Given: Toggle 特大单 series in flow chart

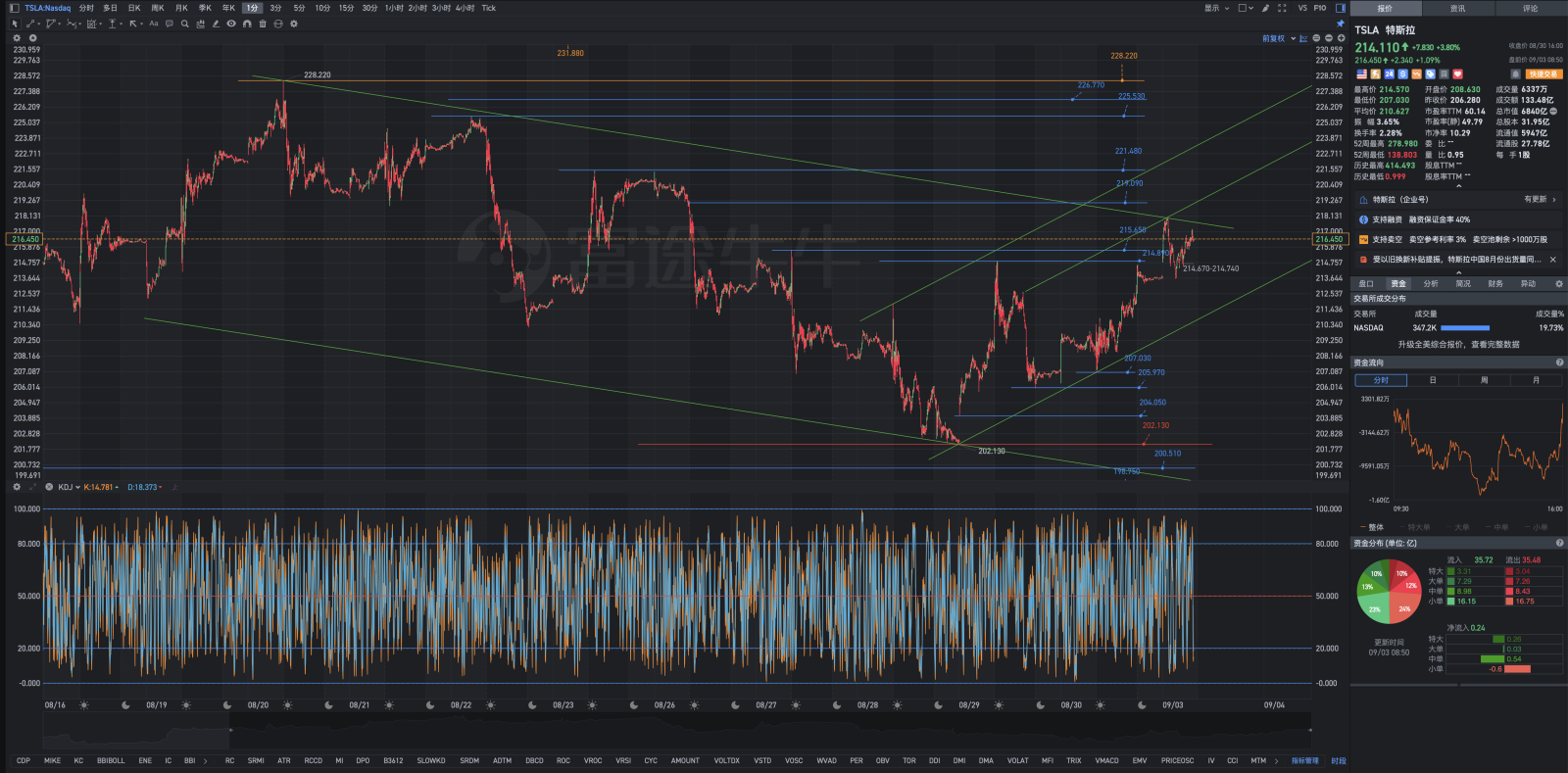Looking at the screenshot, I should pyautogui.click(x=1414, y=527).
